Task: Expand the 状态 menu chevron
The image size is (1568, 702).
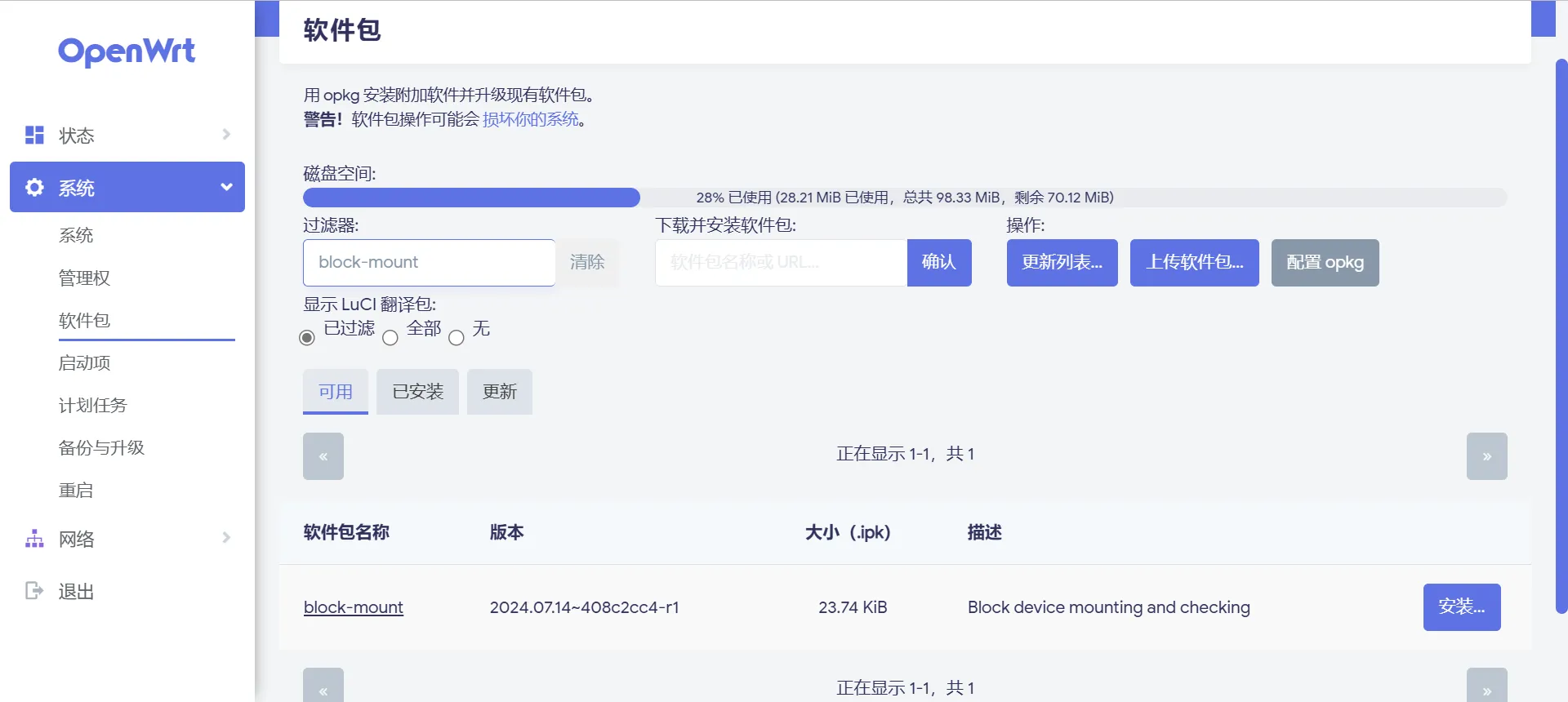Action: coord(226,134)
